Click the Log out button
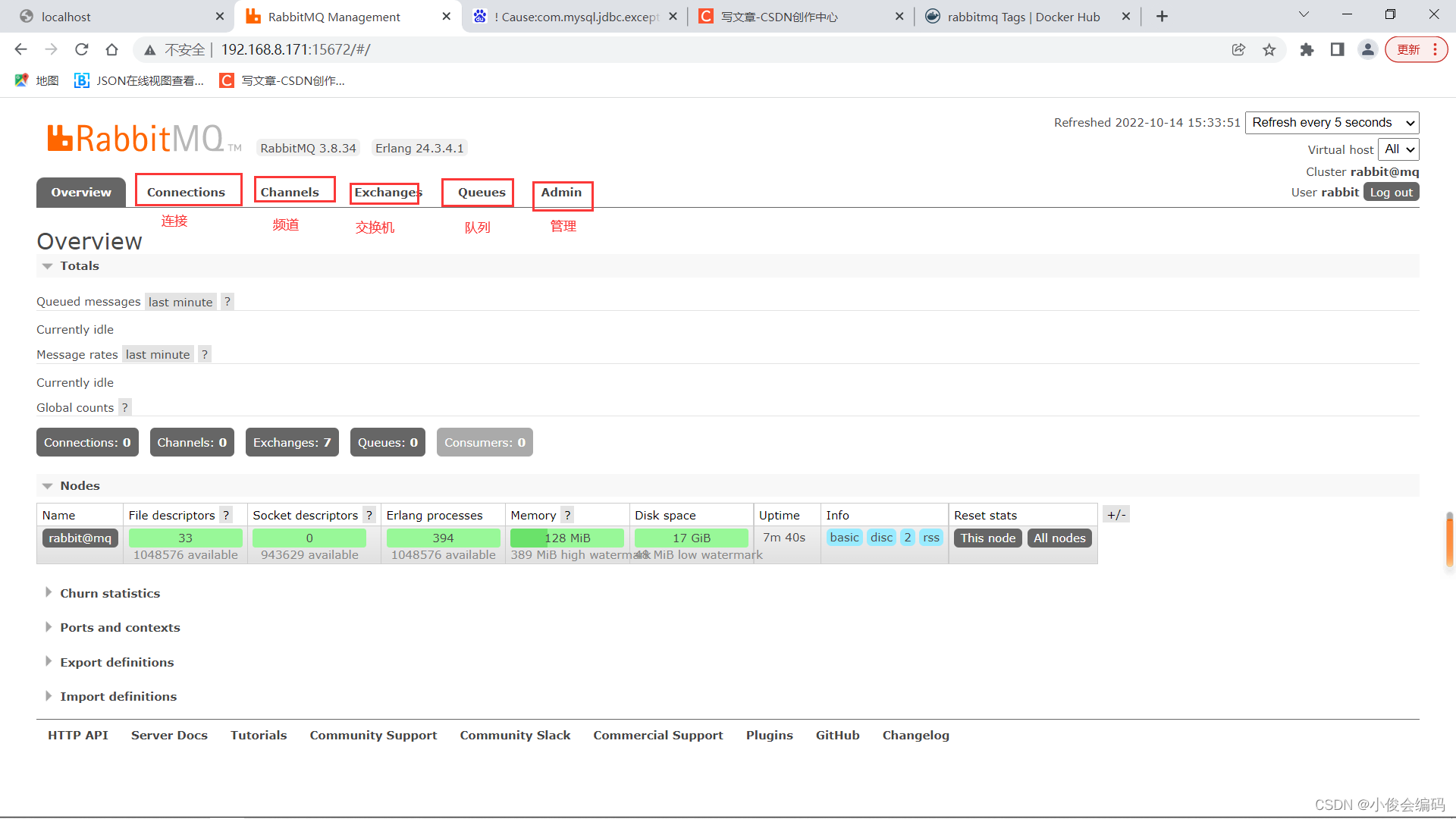This screenshot has height=819, width=1456. click(1391, 193)
